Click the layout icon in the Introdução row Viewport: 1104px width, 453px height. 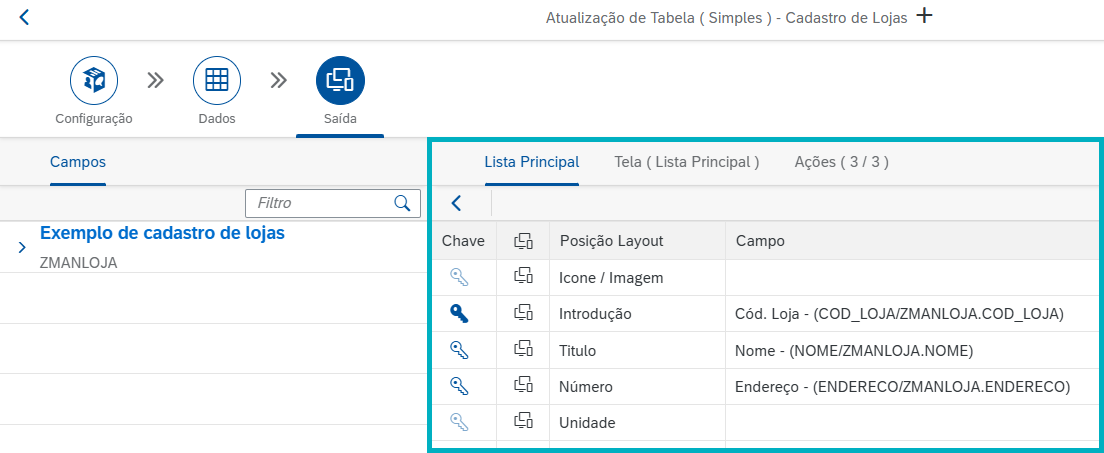click(x=522, y=313)
